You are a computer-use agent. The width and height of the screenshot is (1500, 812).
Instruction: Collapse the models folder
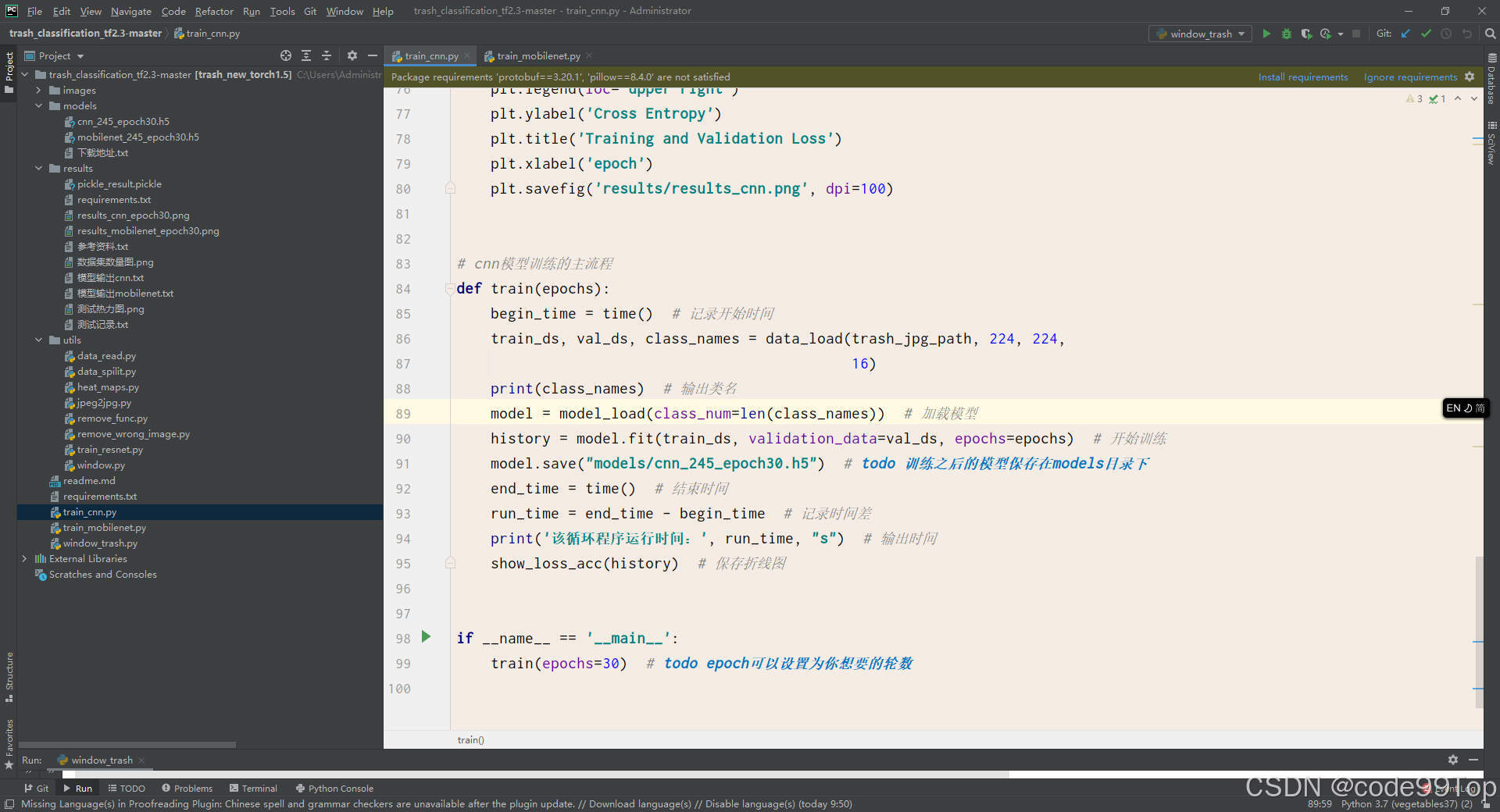(x=38, y=106)
